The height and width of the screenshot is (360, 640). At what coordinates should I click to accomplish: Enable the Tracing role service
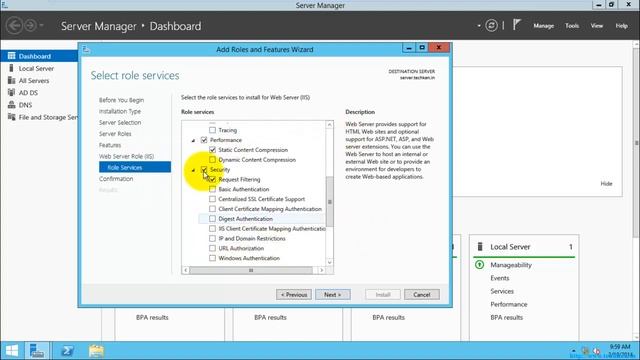212,130
